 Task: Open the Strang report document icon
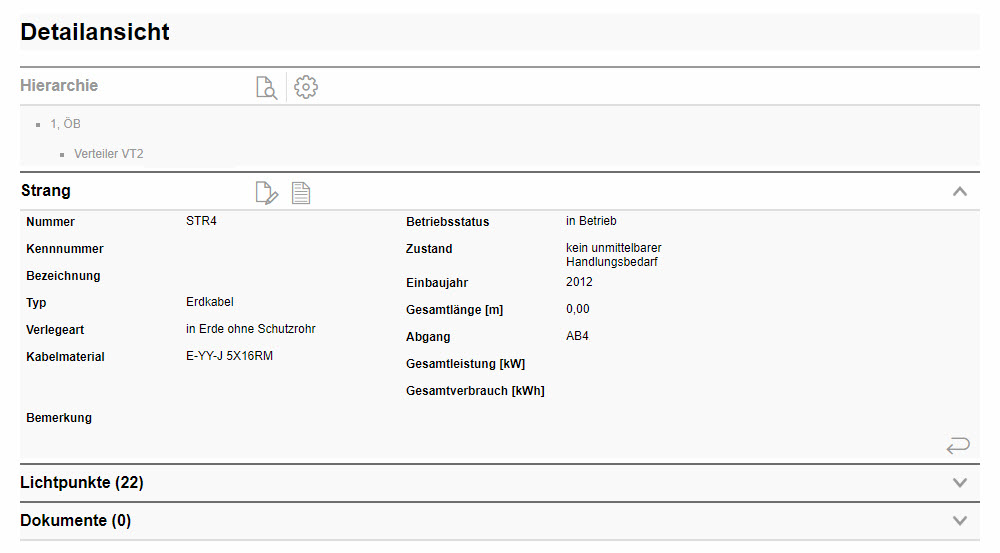tap(301, 193)
